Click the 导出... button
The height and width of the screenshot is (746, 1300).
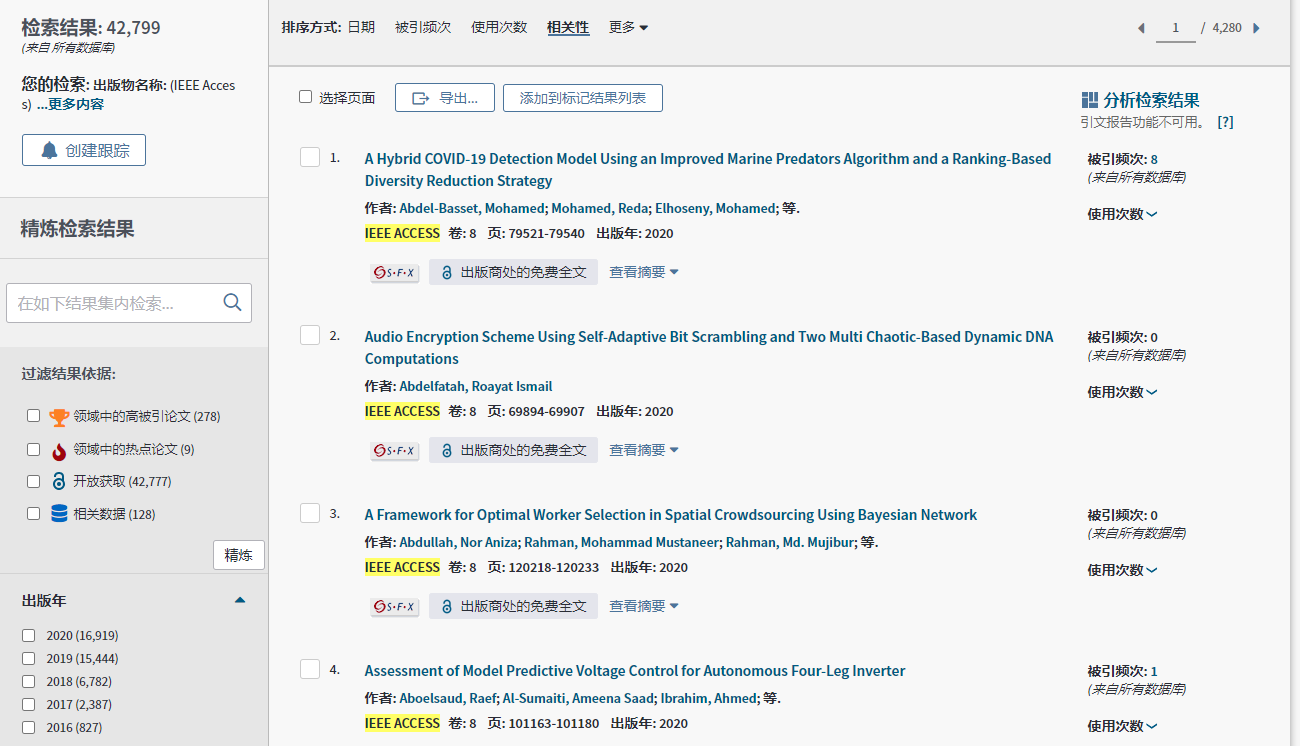445,98
